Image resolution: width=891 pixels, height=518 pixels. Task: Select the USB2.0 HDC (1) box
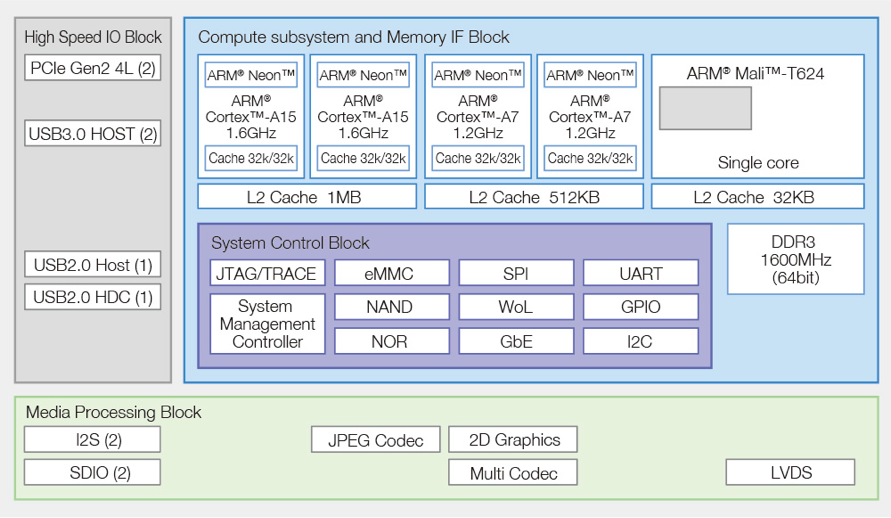93,297
